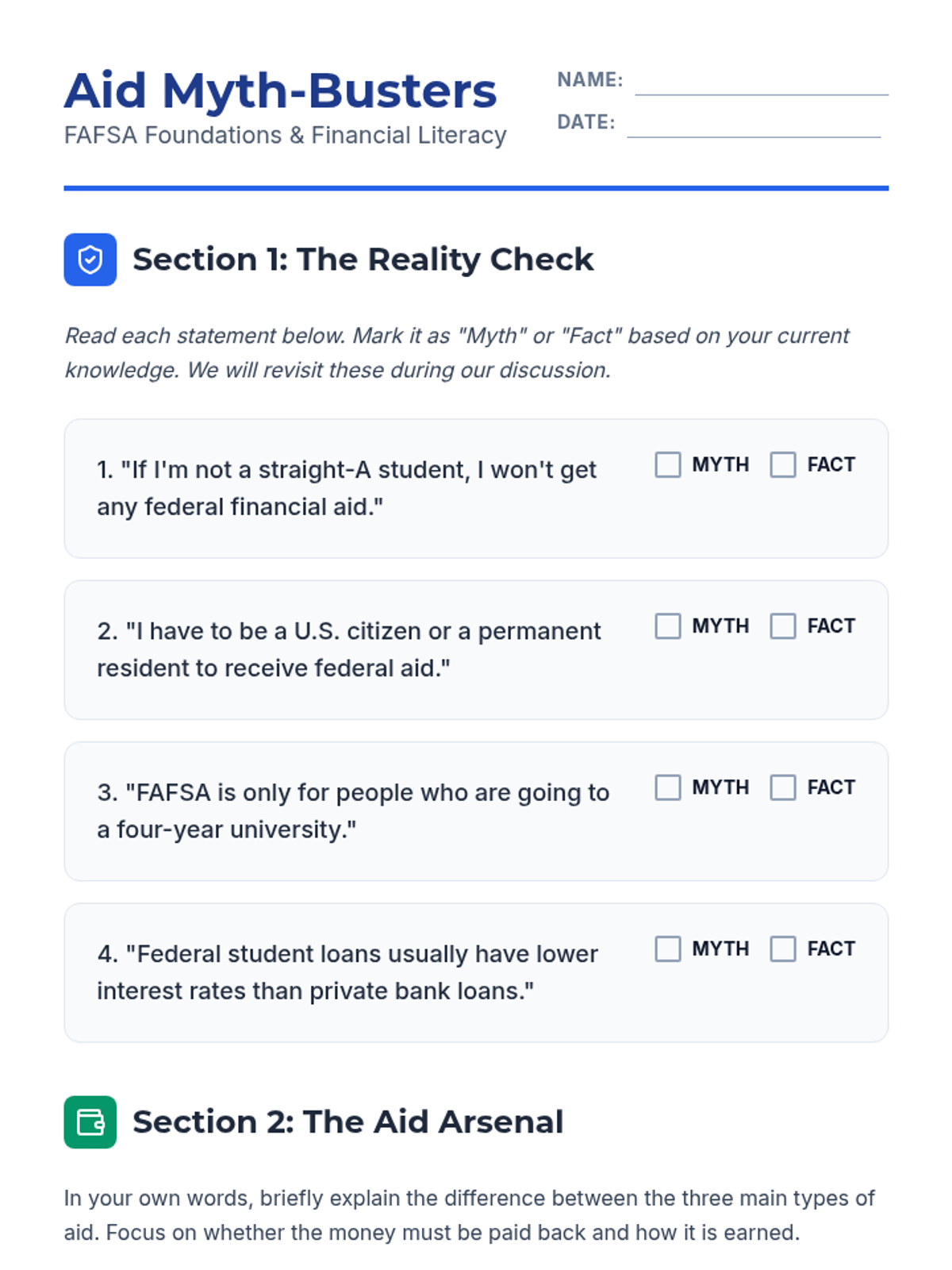Mark MYTH for the U.S. citizen statement
Image resolution: width=952 pixels, height=1270 pixels.
[x=668, y=626]
